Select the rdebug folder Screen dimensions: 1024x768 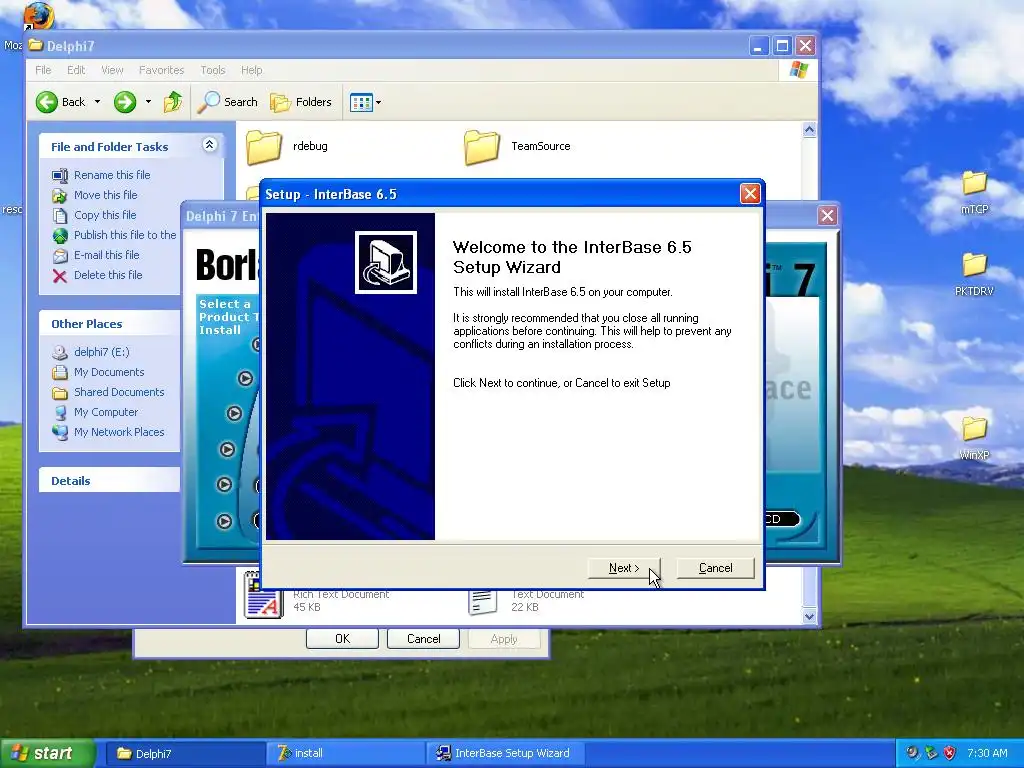coord(287,147)
